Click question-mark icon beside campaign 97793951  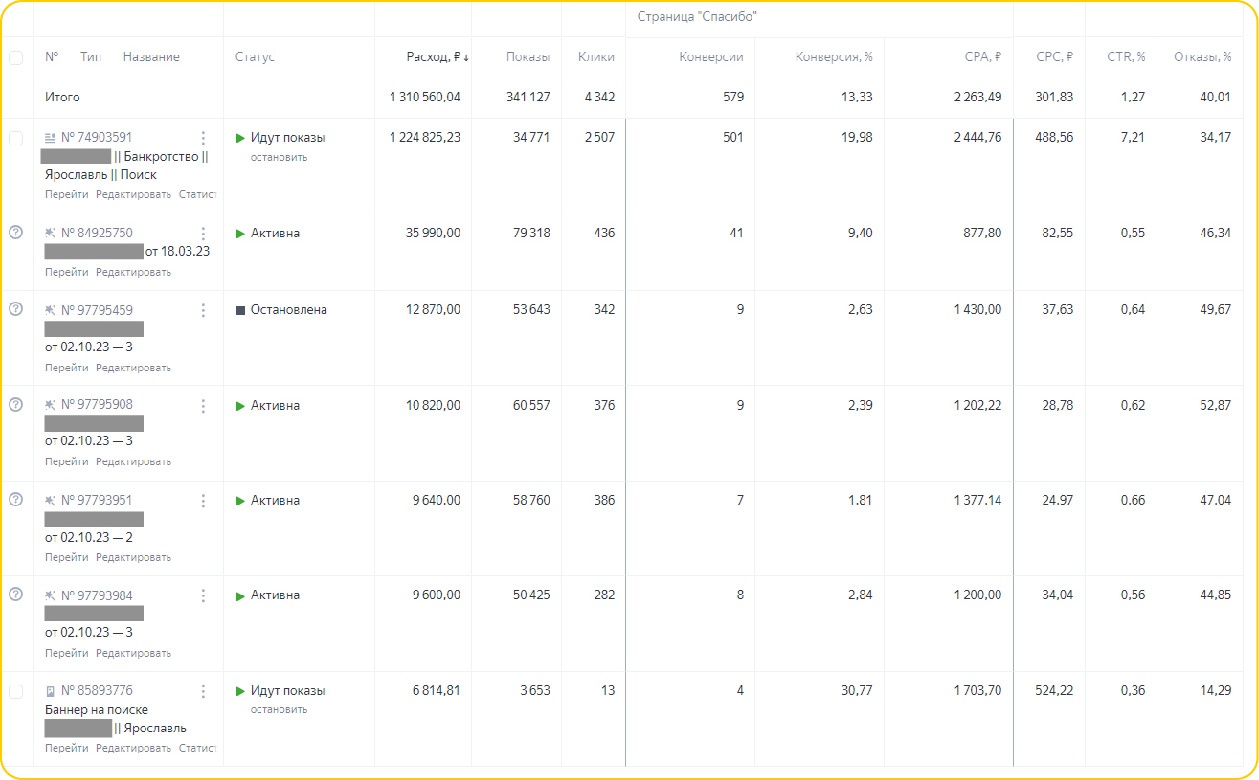16,499
